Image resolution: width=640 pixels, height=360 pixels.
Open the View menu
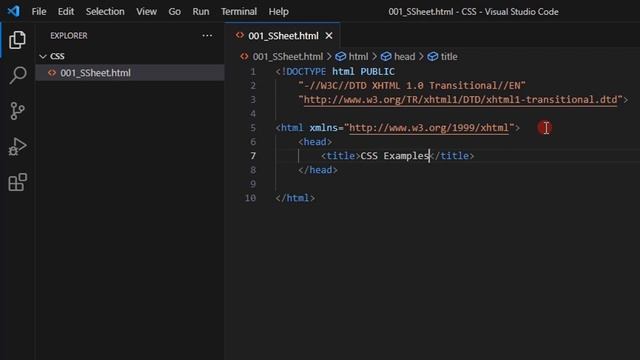tap(146, 11)
